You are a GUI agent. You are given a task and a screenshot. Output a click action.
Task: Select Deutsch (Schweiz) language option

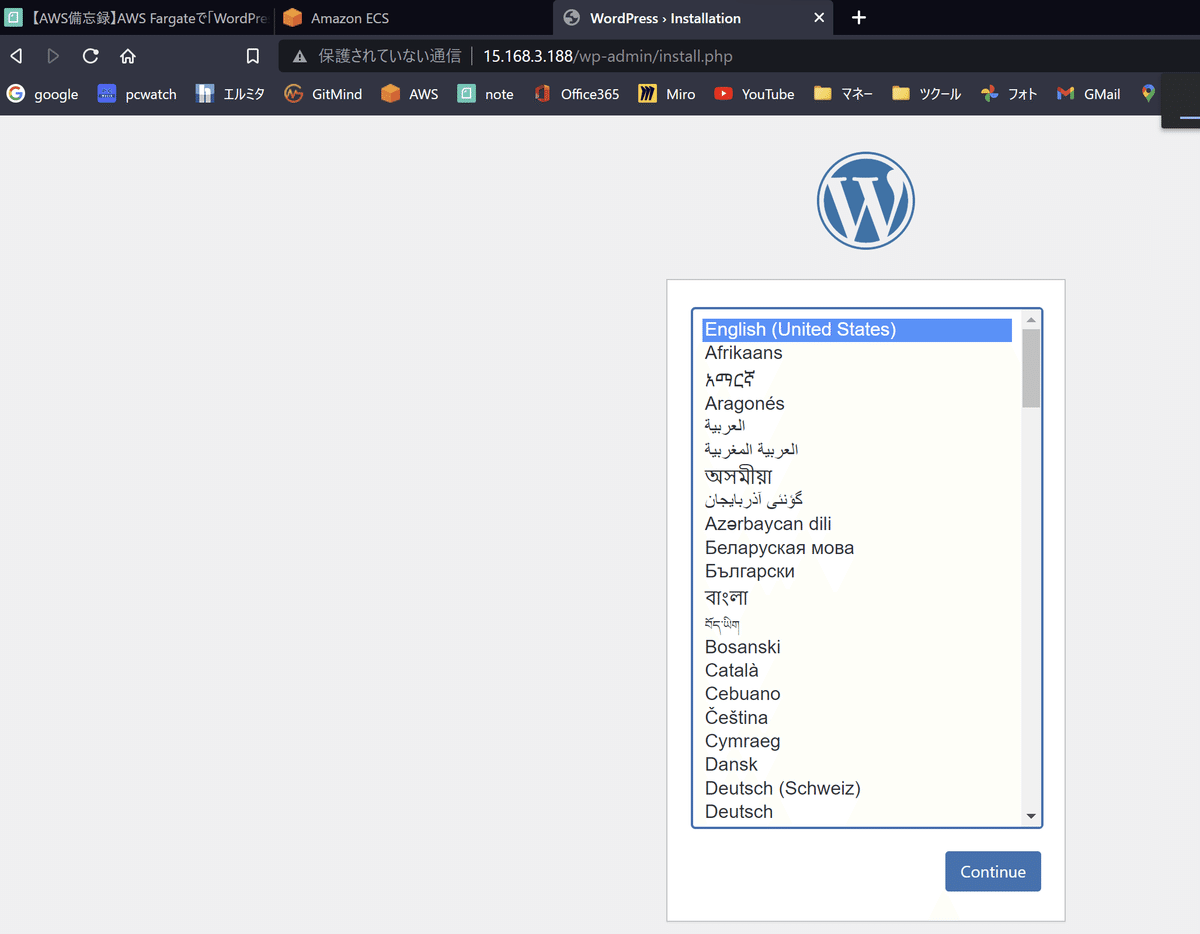click(857, 788)
